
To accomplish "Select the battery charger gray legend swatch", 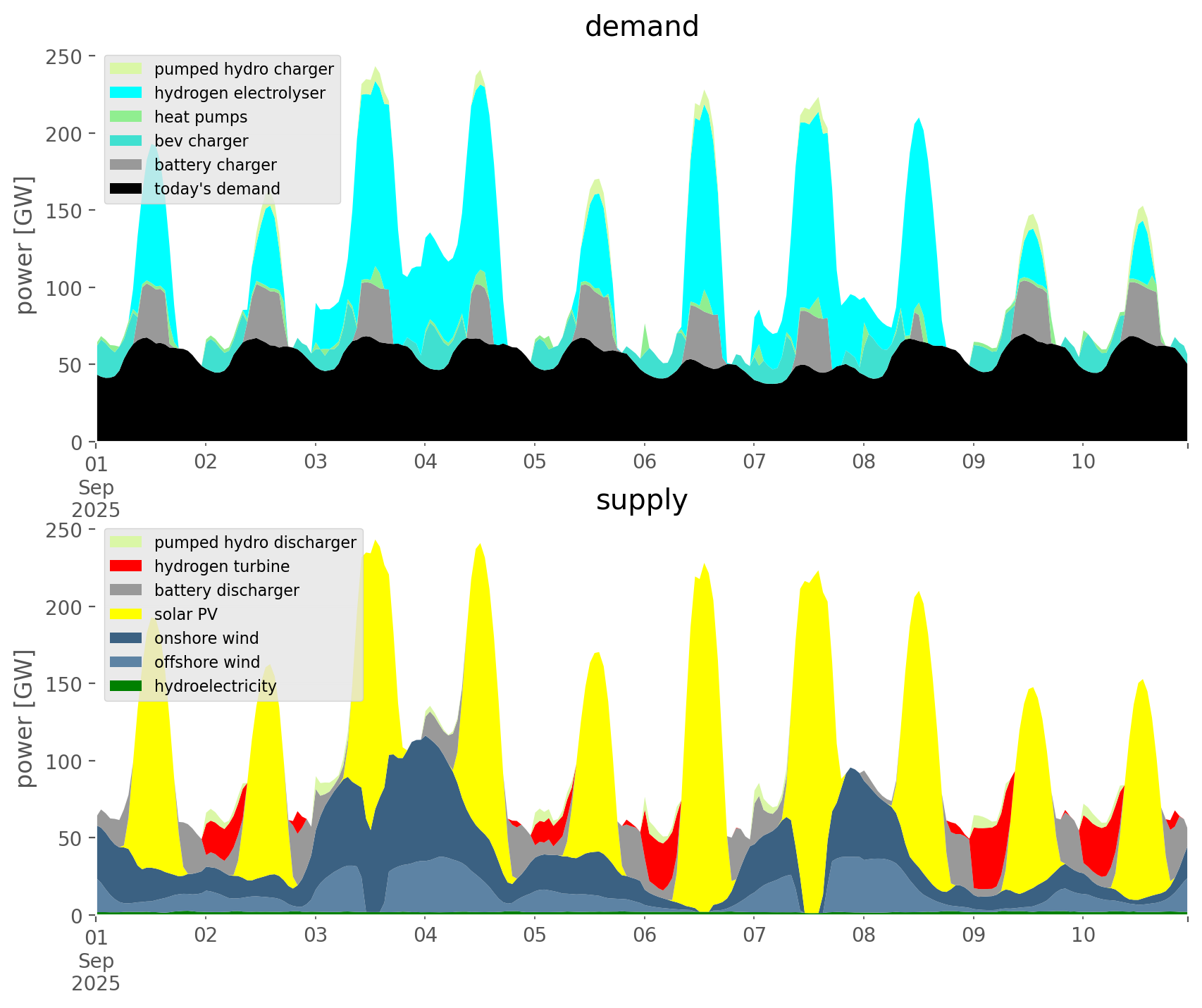I will point(126,165).
